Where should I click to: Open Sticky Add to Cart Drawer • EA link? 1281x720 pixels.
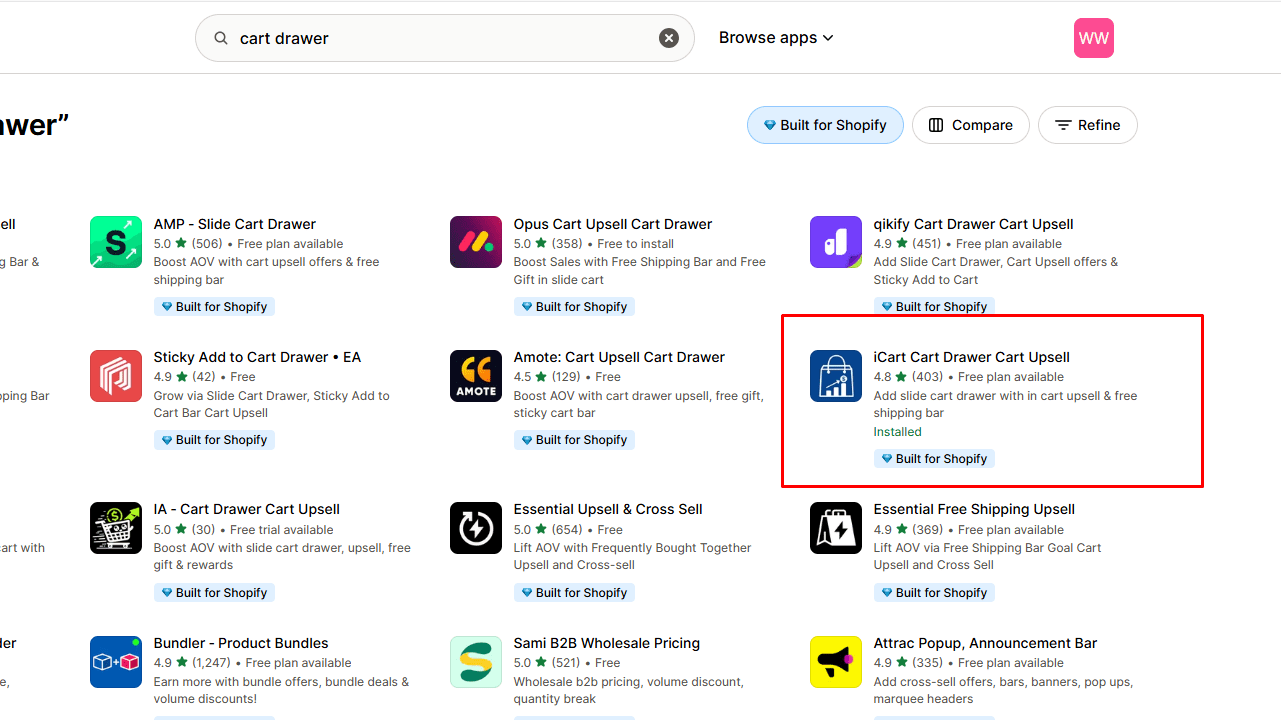(x=258, y=357)
